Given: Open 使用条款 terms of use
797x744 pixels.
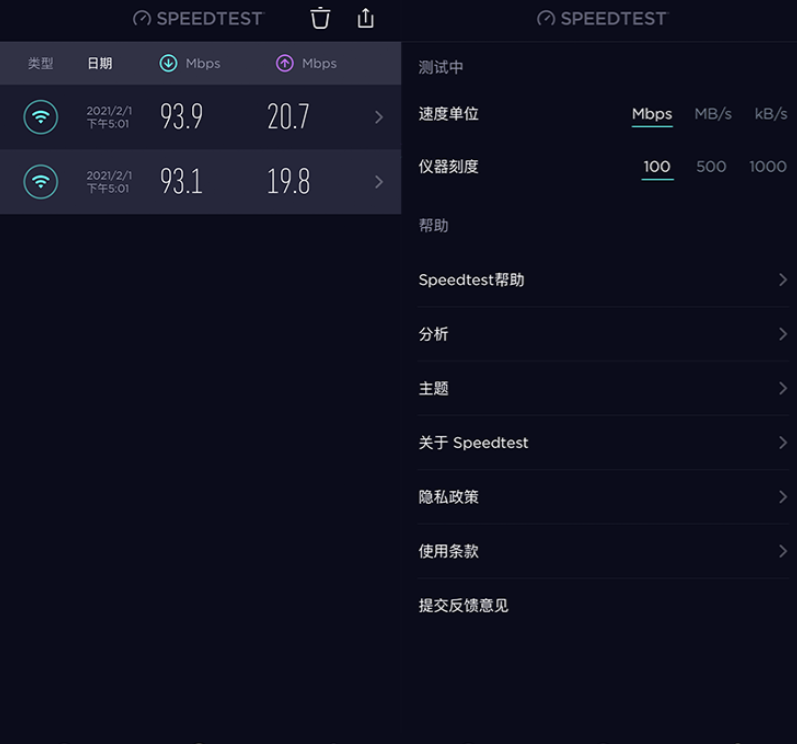Looking at the screenshot, I should coord(603,551).
